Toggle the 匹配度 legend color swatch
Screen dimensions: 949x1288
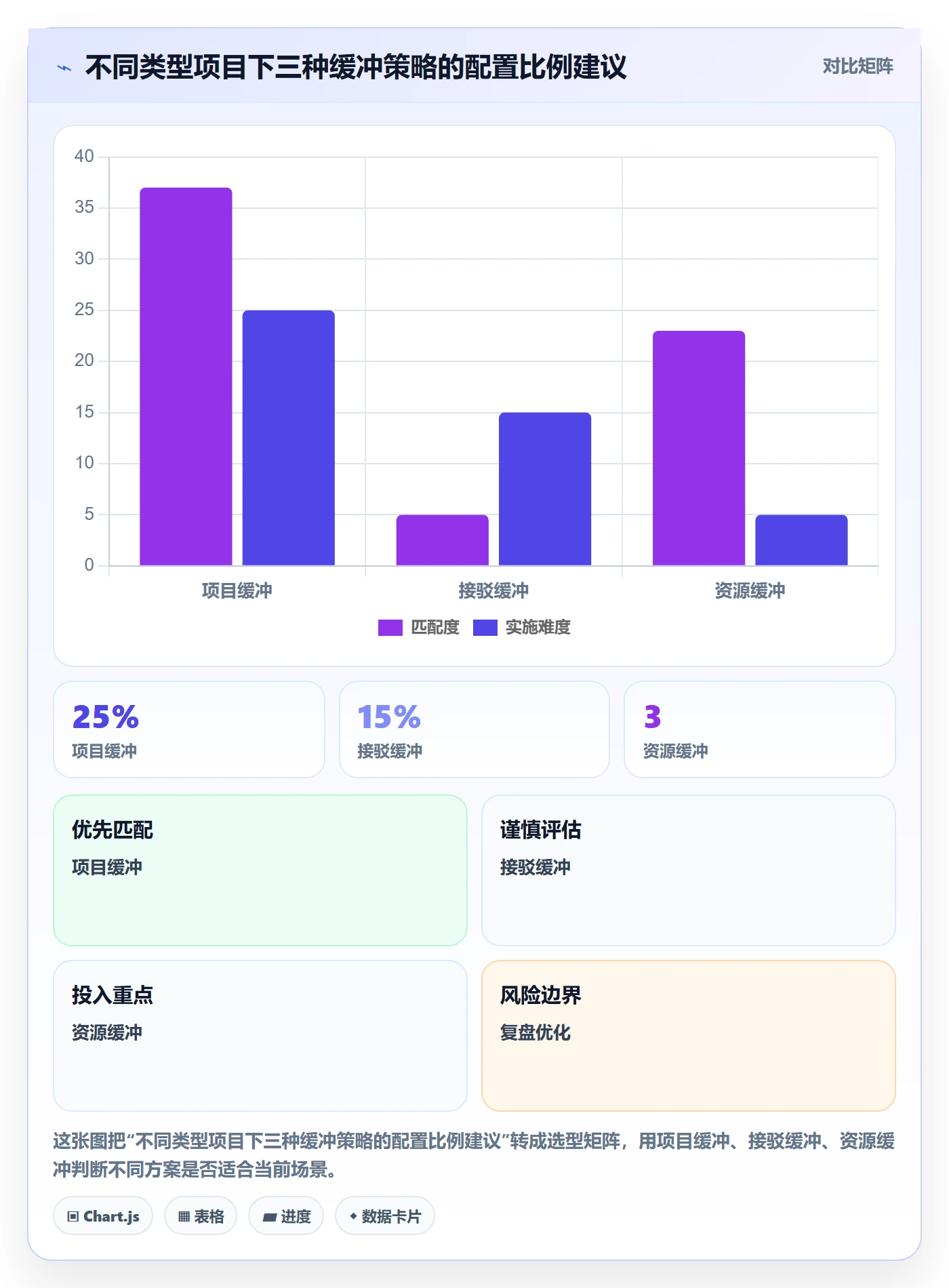[390, 628]
